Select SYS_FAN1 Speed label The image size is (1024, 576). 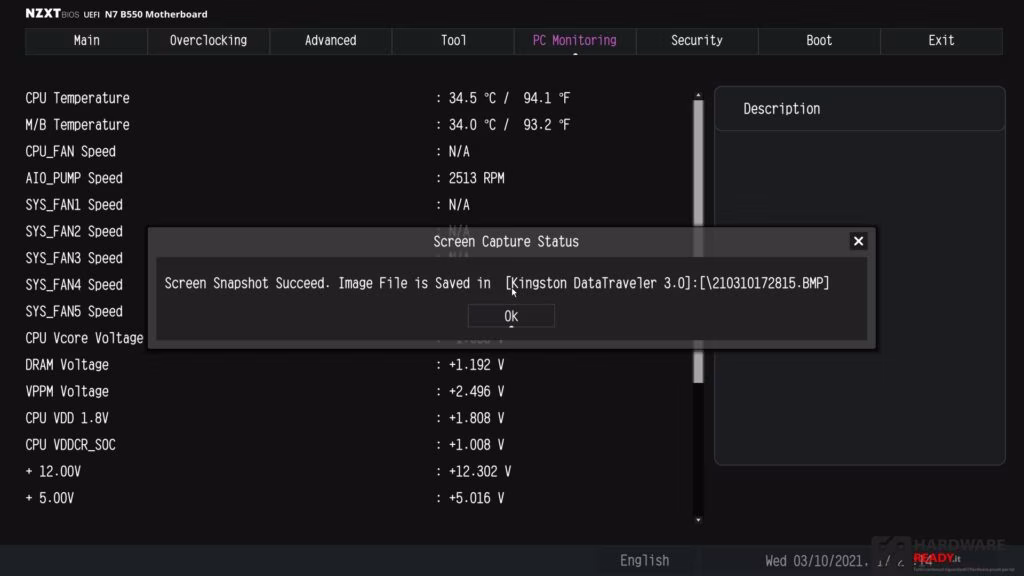click(x=74, y=205)
